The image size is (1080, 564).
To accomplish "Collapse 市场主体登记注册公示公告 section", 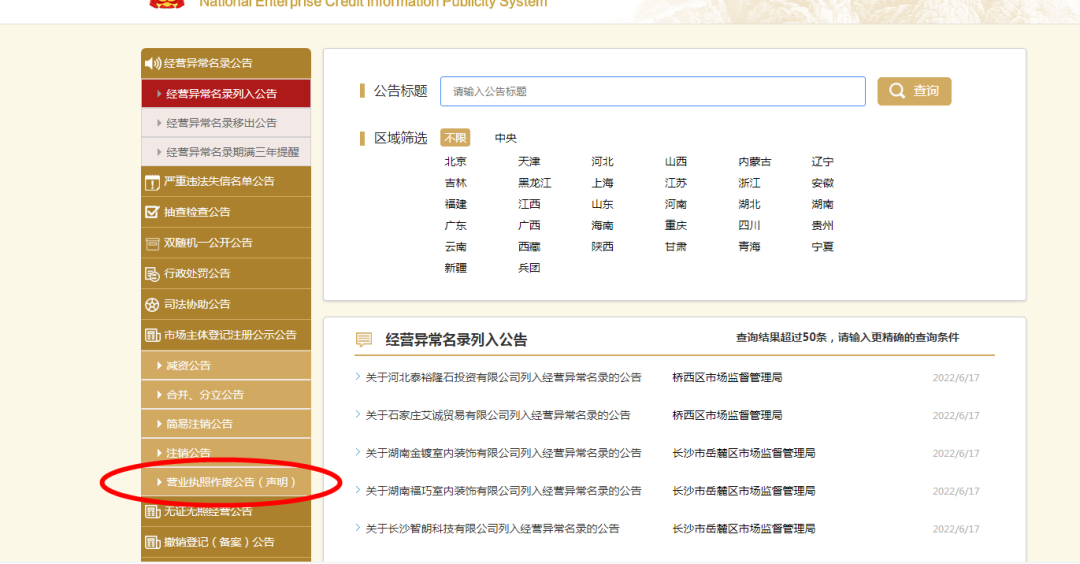I will 226,335.
